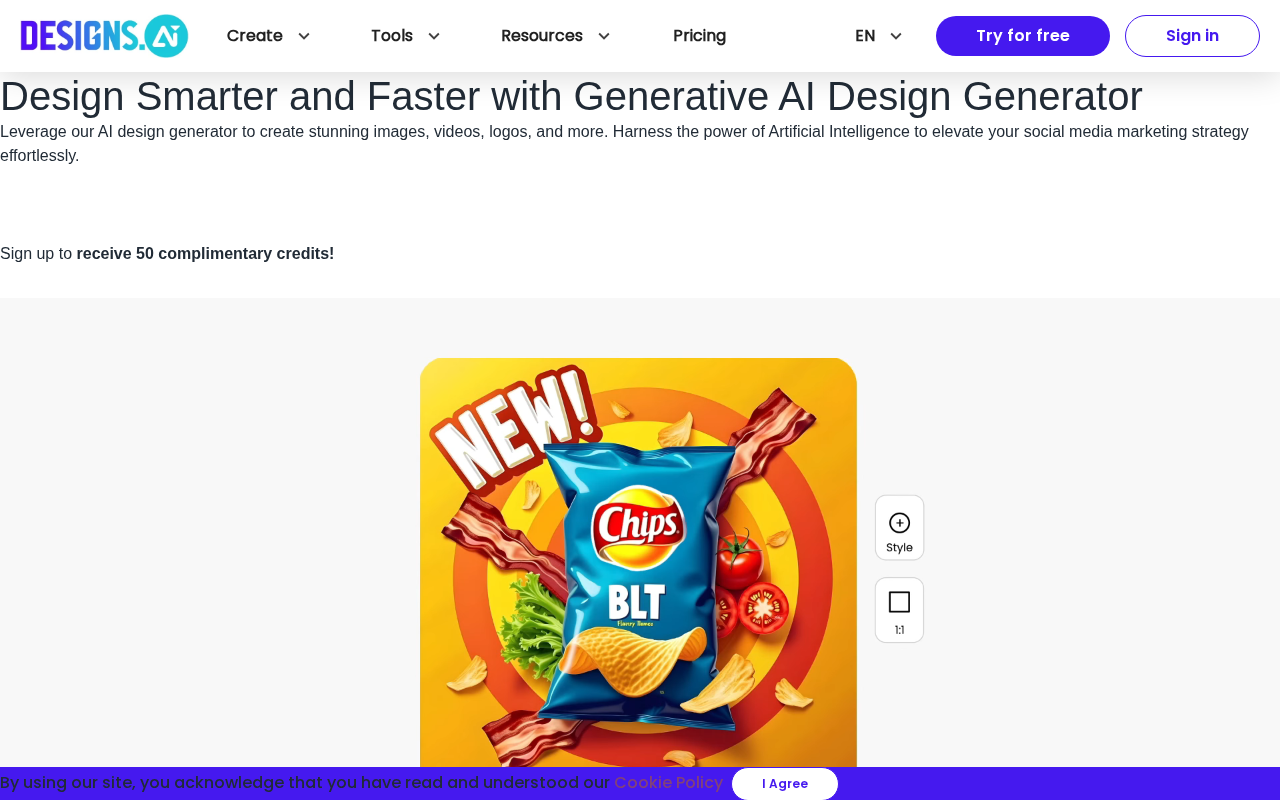Click the chevron beside EN language
The width and height of the screenshot is (1280, 800).
coord(896,36)
